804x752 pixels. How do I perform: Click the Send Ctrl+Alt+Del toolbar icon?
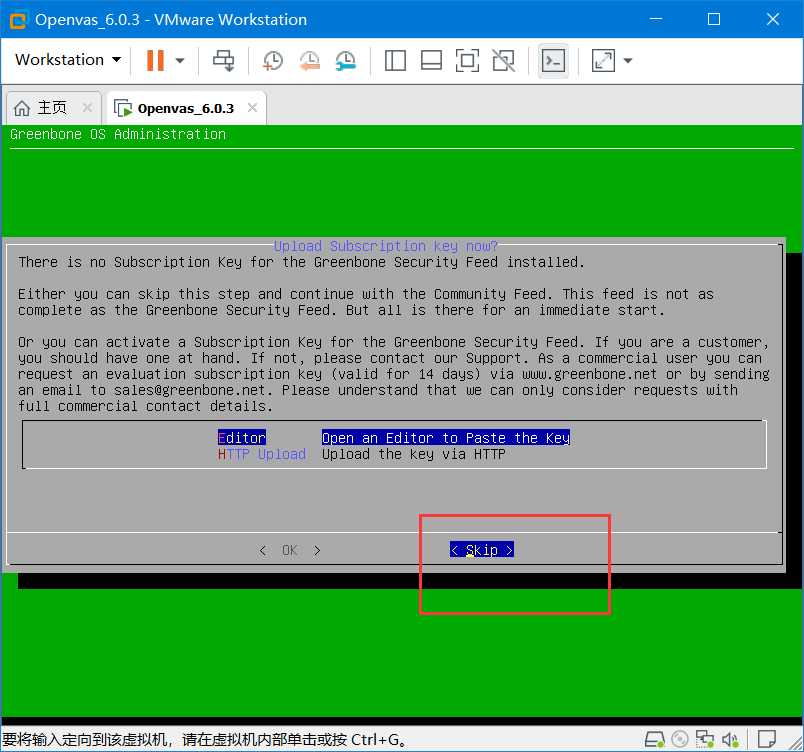coord(224,60)
